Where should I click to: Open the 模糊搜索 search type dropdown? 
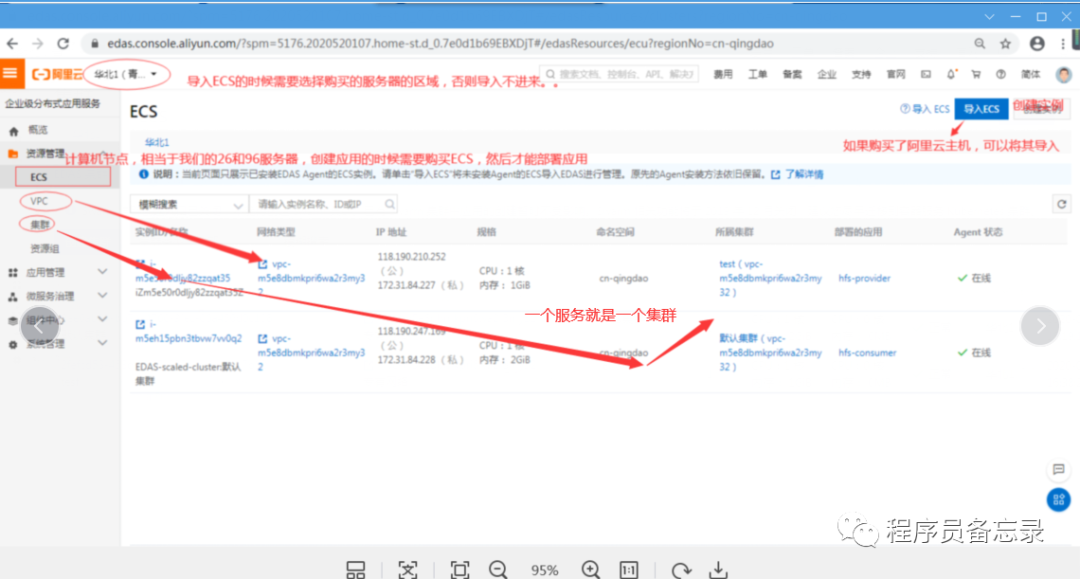[189, 204]
